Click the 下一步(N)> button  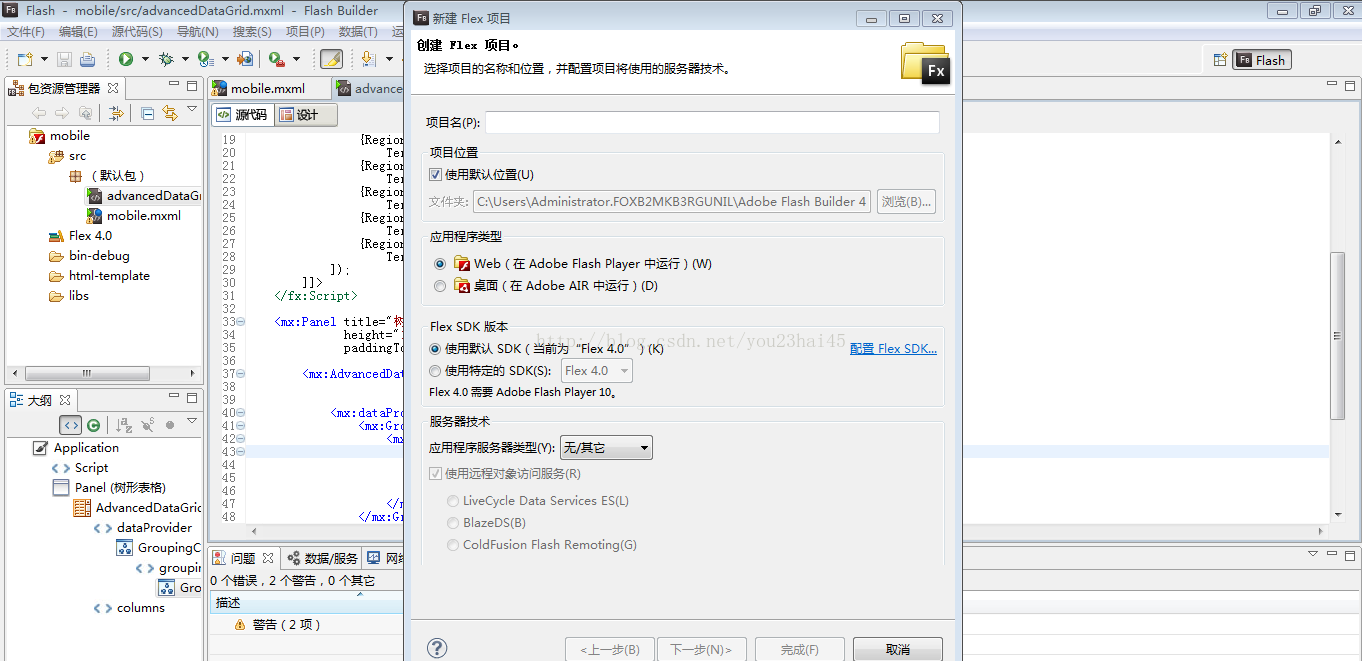coord(700,650)
